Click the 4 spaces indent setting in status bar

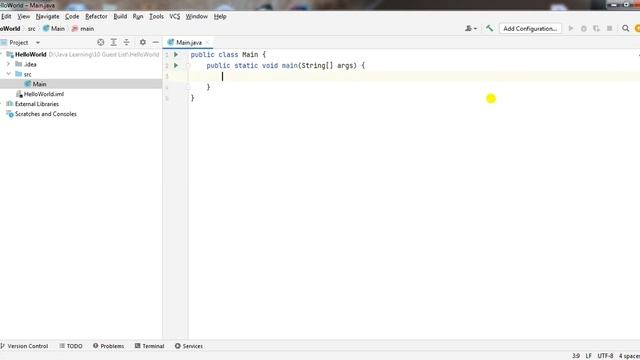(629, 356)
